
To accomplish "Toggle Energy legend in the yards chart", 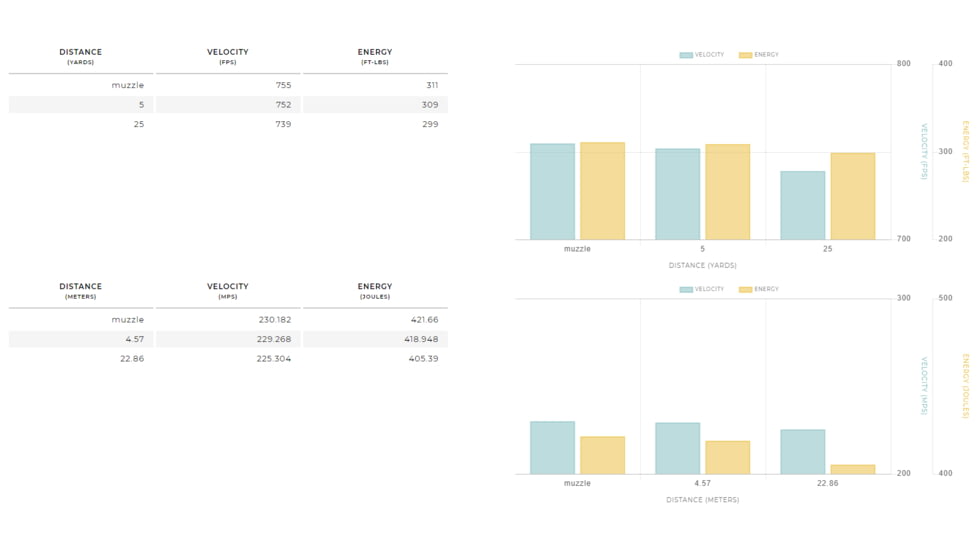I will [759, 55].
